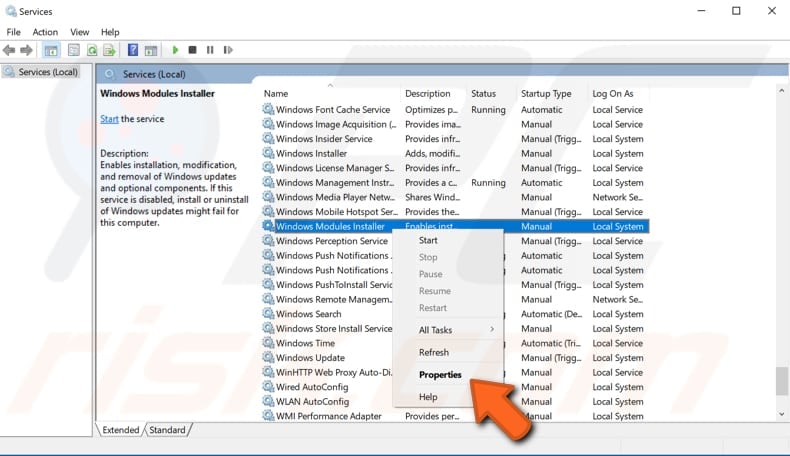Viewport: 790px width, 456px height.
Task: Open the View menu
Action: click(80, 32)
